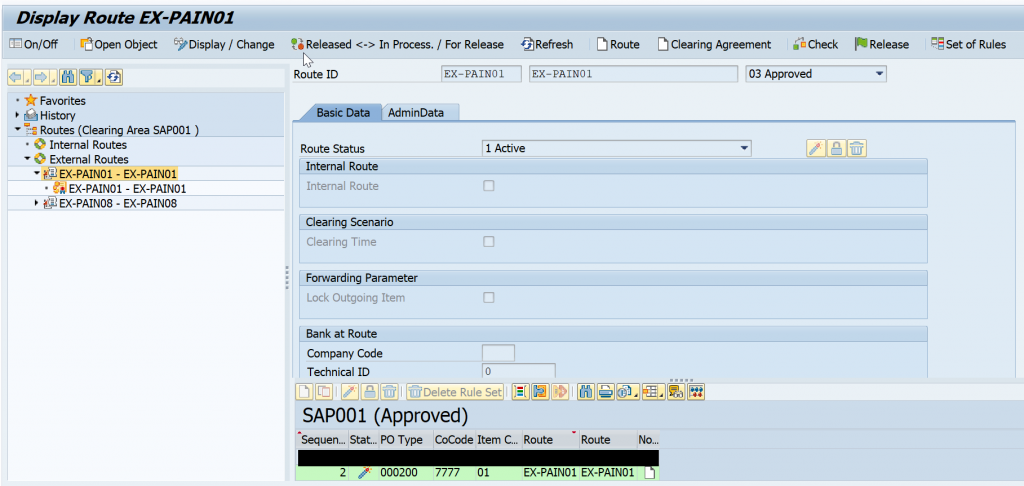Collapse the External Routes node
The image size is (1024, 486).
click(27, 159)
